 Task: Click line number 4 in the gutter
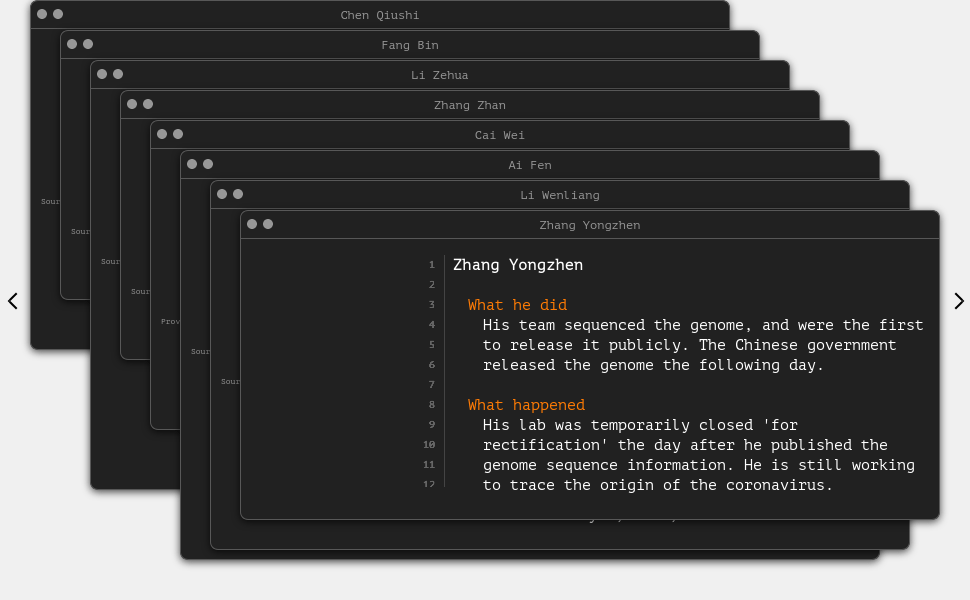[x=432, y=325]
